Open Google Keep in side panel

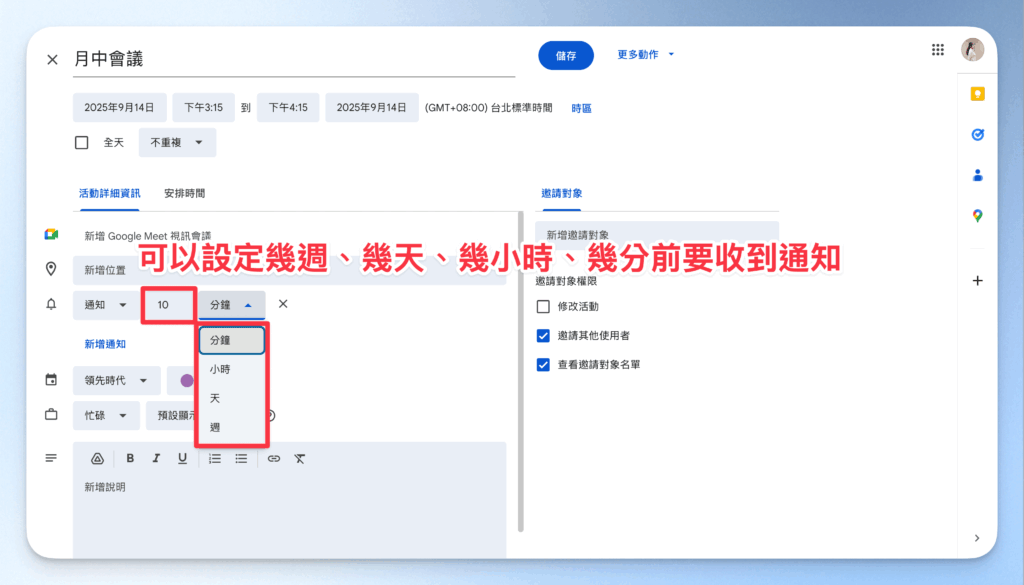tap(977, 94)
